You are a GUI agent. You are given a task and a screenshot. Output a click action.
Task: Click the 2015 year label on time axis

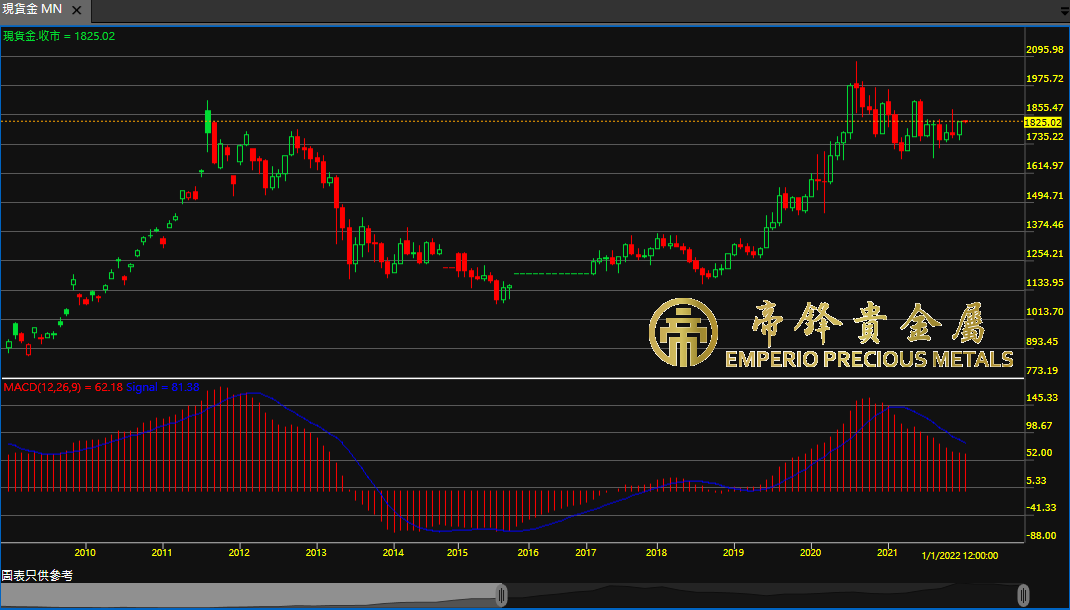click(457, 553)
